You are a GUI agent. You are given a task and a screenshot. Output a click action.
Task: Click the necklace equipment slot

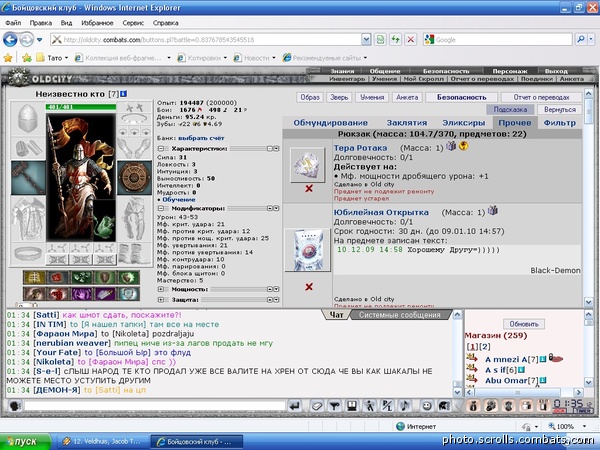(134, 119)
